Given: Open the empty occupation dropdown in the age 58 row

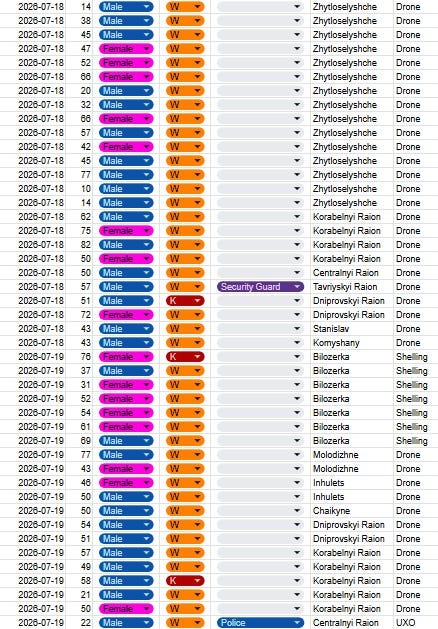Looking at the screenshot, I should pyautogui.click(x=260, y=581).
